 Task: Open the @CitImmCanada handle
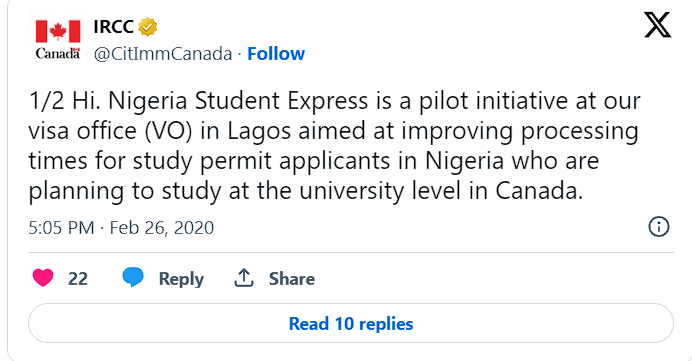tap(163, 54)
